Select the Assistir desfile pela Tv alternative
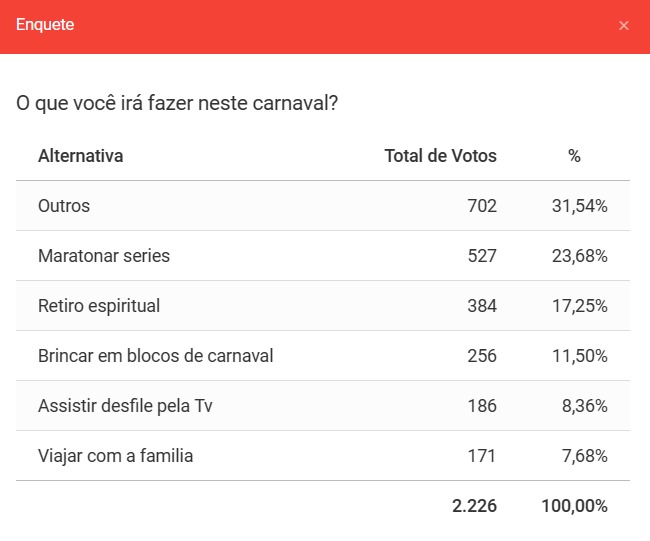The height and width of the screenshot is (541, 650). [x=125, y=406]
